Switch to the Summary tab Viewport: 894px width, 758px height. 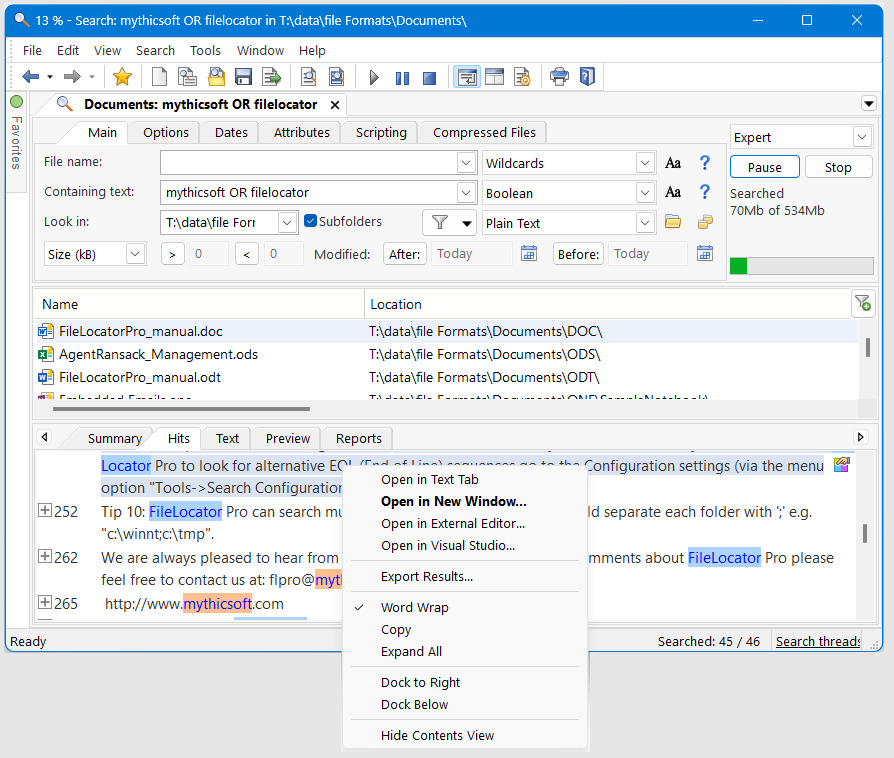tap(115, 439)
